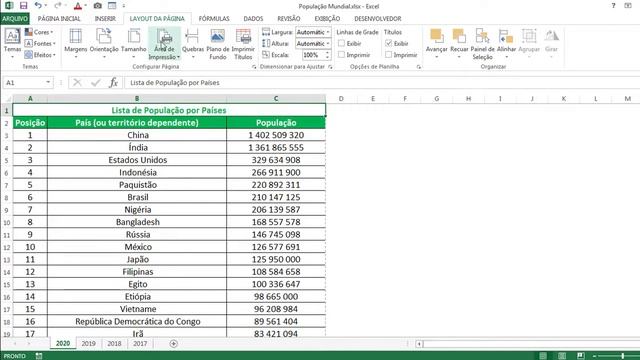
Task: Switch to Normal view in status bar
Action: [x=543, y=356]
